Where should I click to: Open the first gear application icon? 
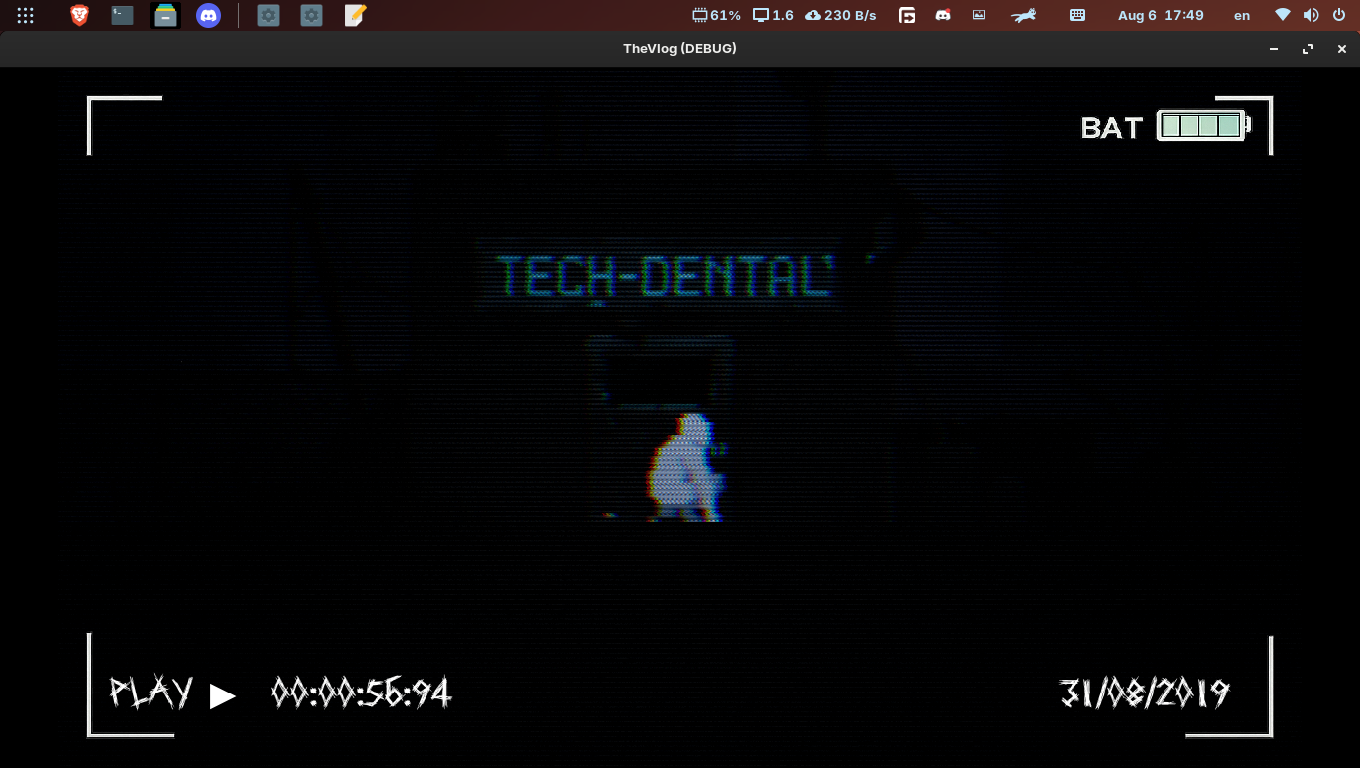(268, 15)
